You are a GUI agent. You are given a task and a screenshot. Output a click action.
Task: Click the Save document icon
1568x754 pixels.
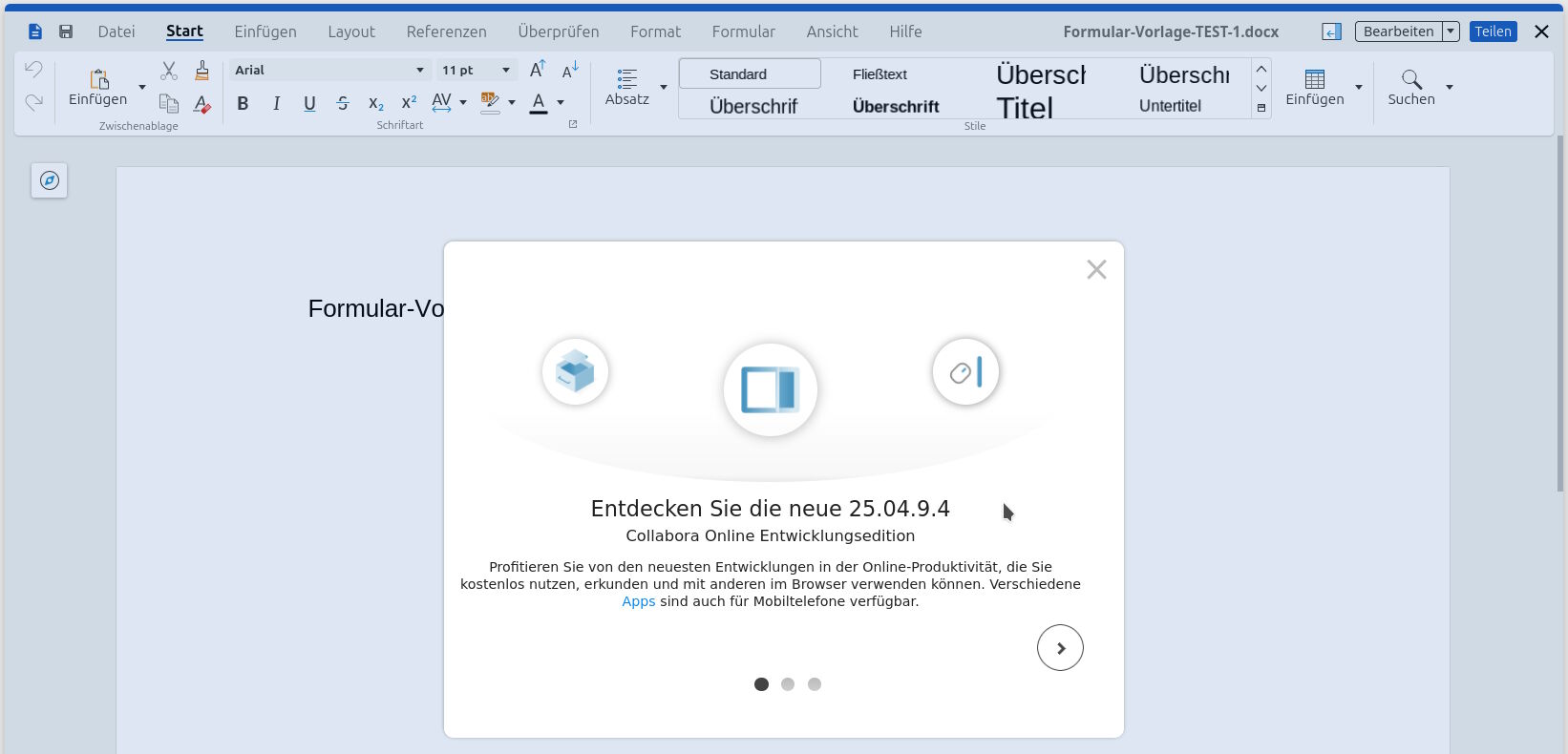pyautogui.click(x=66, y=31)
